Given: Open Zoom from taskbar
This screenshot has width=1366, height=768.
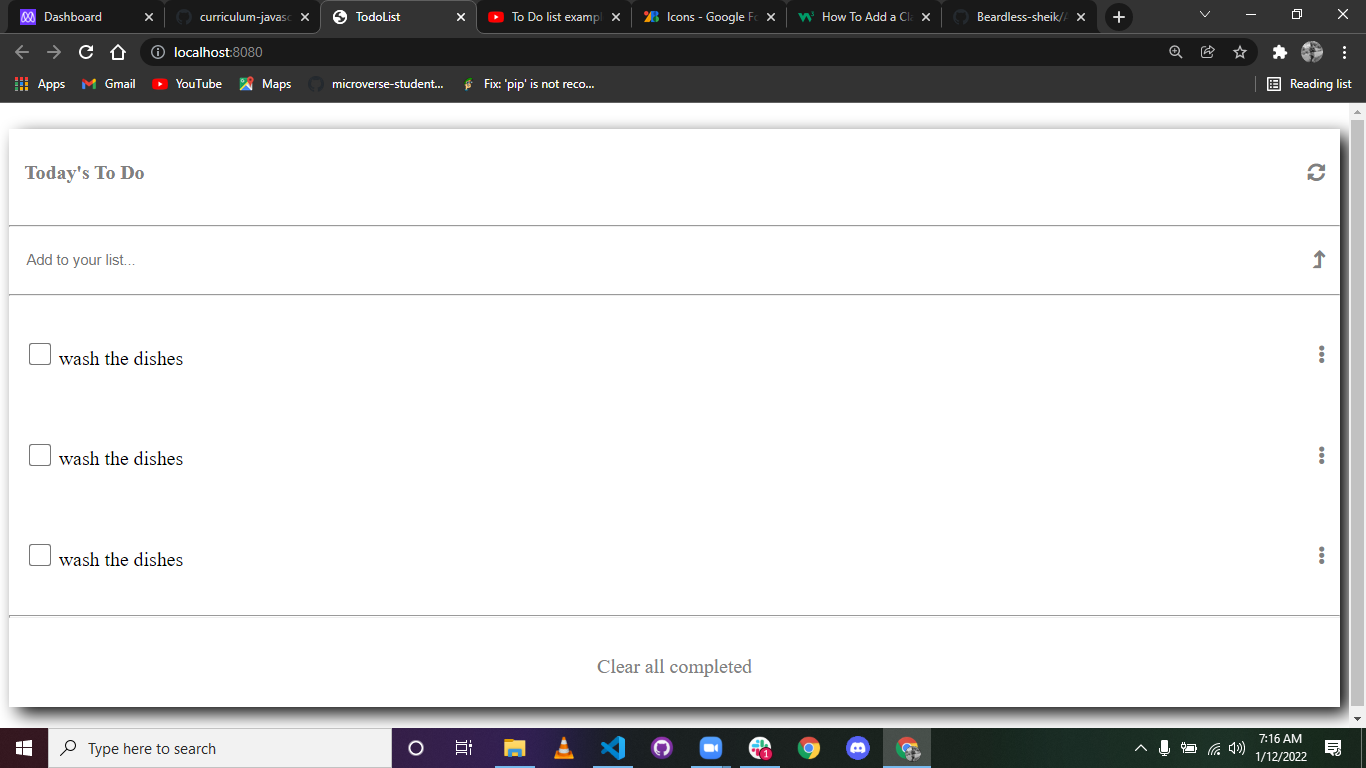Looking at the screenshot, I should pos(710,748).
